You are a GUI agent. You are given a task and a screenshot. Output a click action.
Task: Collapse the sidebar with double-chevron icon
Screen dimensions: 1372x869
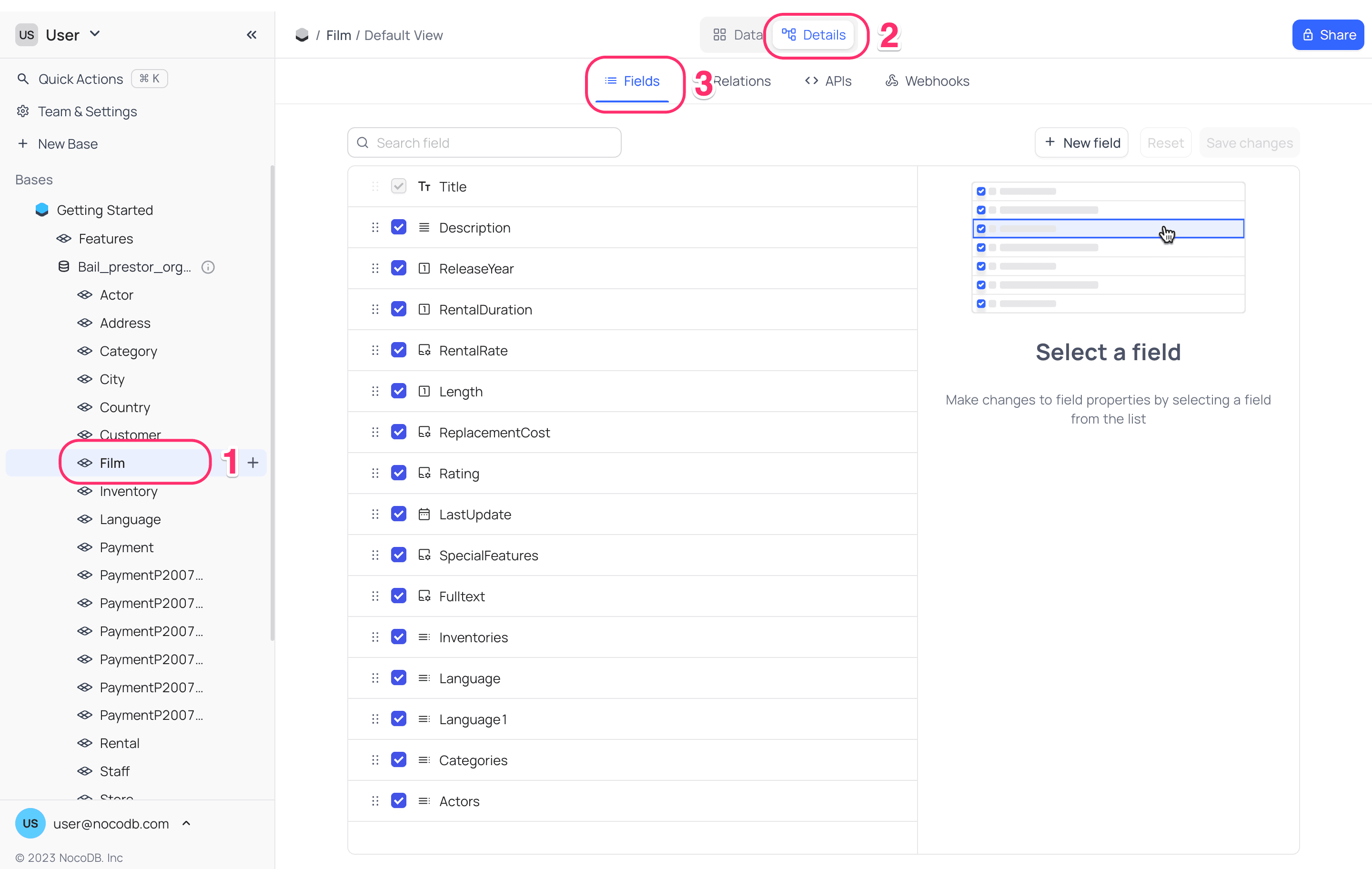point(251,35)
